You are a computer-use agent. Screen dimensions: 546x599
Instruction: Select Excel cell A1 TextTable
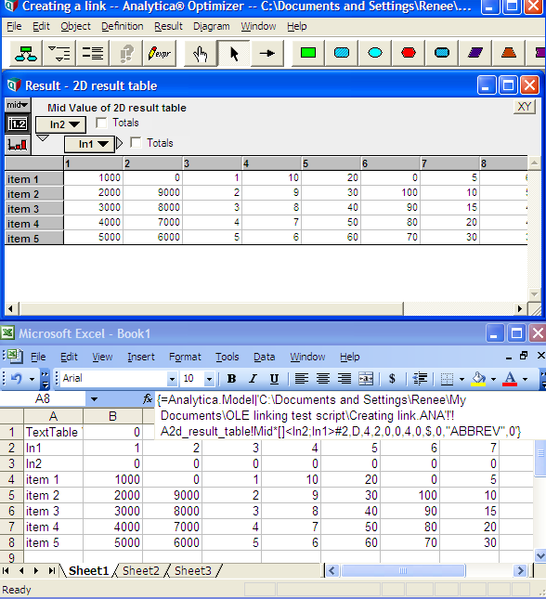click(x=53, y=432)
